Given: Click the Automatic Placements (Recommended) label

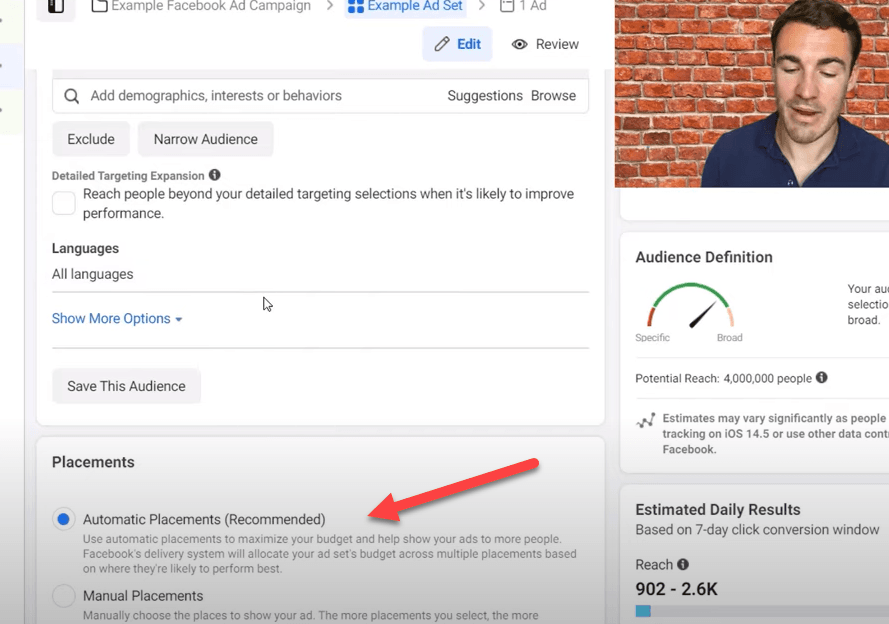Looking at the screenshot, I should tap(204, 519).
